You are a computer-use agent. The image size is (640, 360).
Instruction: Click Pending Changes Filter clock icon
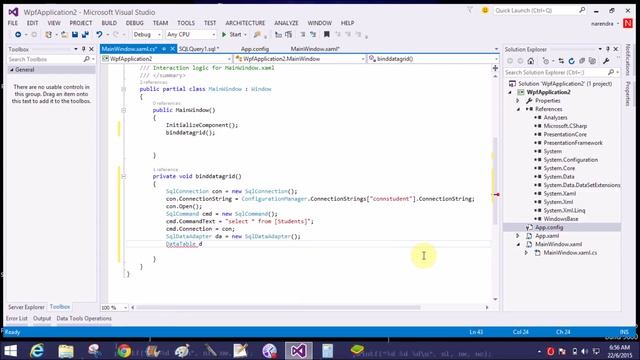(x=546, y=61)
